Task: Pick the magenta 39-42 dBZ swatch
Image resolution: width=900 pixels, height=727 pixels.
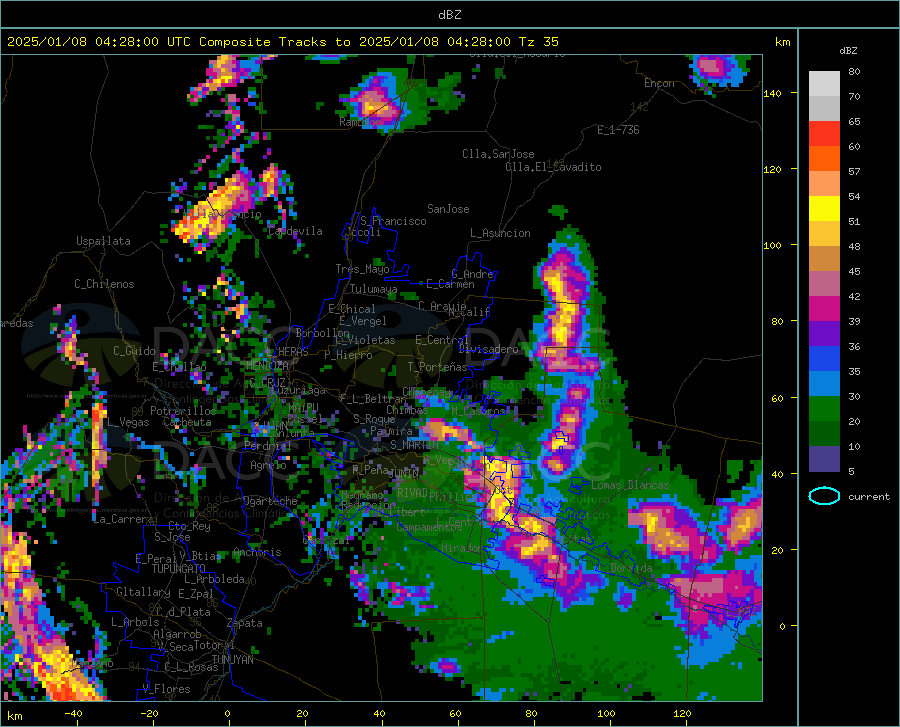Action: click(x=824, y=309)
